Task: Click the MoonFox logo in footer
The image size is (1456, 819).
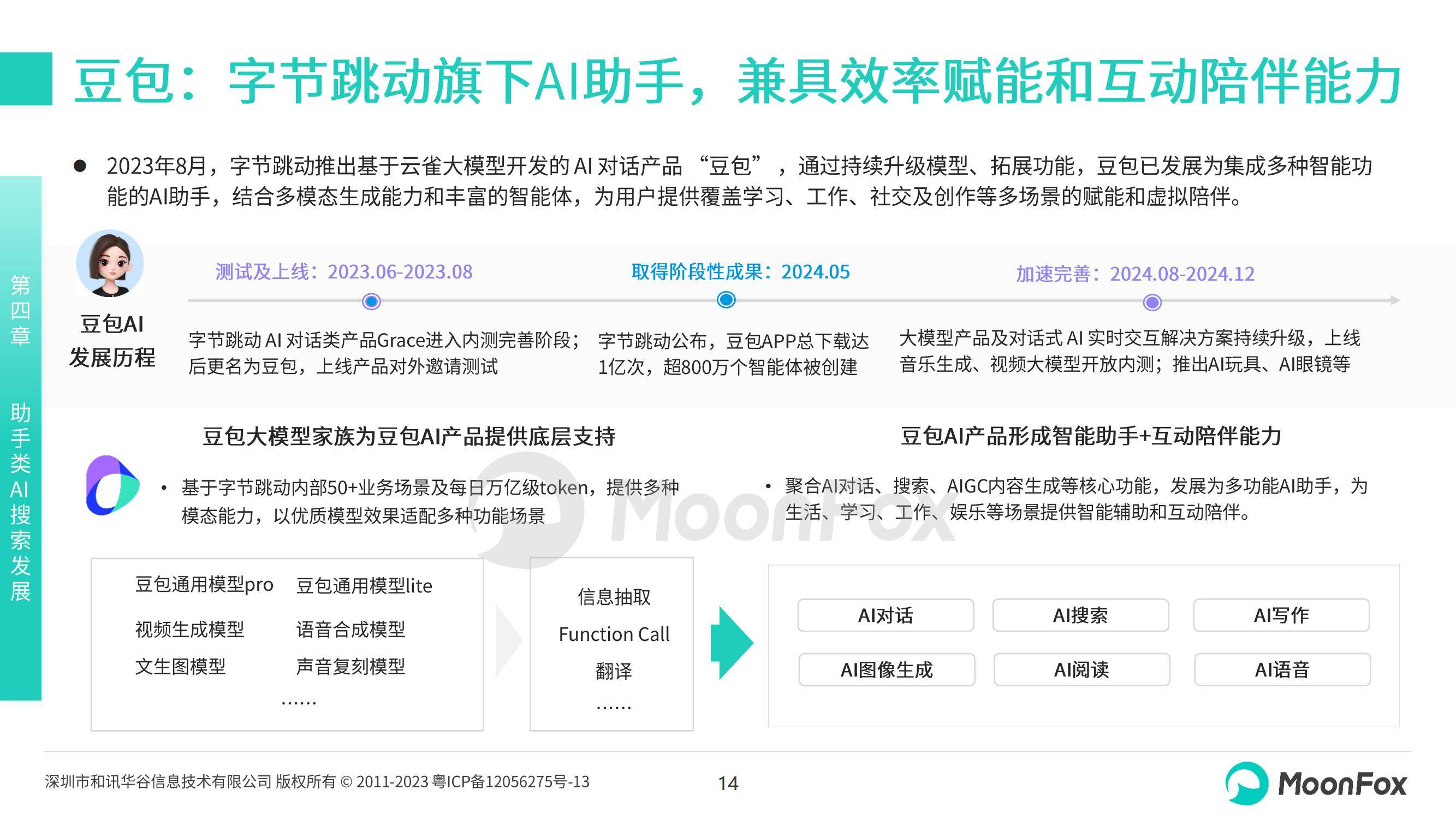Action: 1316,784
